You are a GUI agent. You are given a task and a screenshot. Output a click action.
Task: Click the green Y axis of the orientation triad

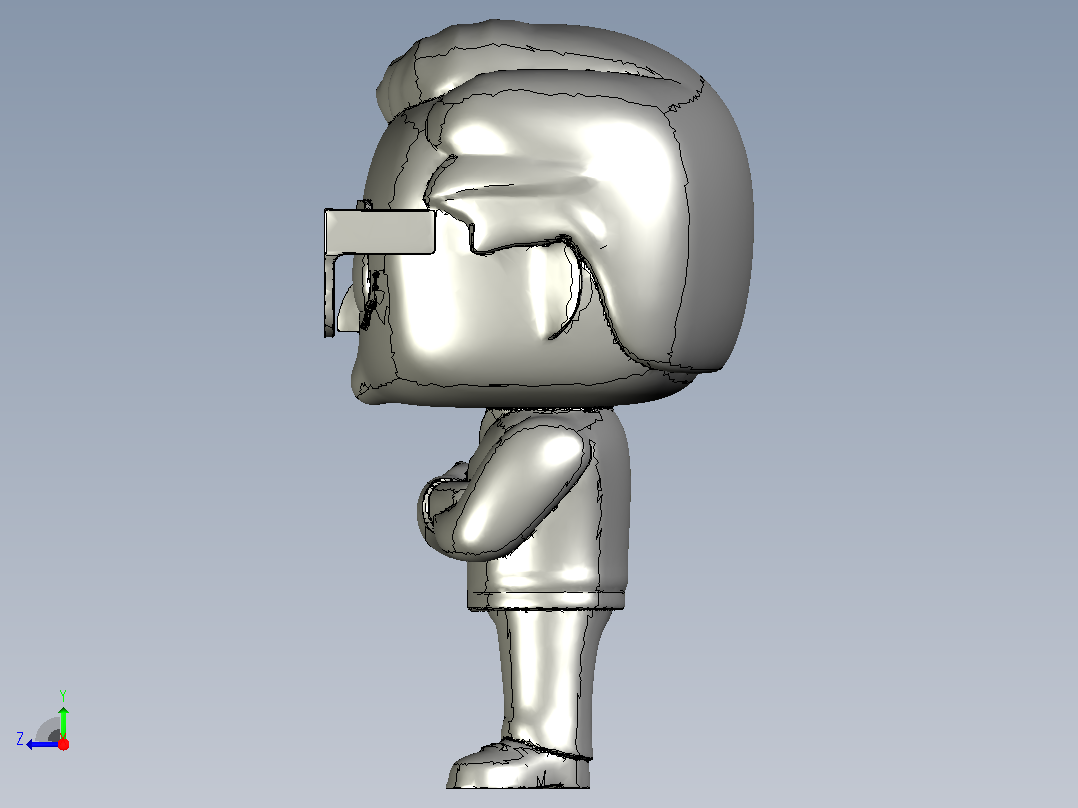click(63, 721)
